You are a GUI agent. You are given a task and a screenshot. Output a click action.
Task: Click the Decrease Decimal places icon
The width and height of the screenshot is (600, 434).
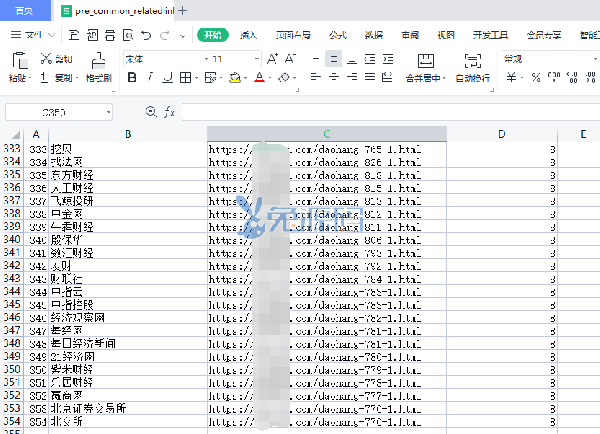(x=591, y=78)
